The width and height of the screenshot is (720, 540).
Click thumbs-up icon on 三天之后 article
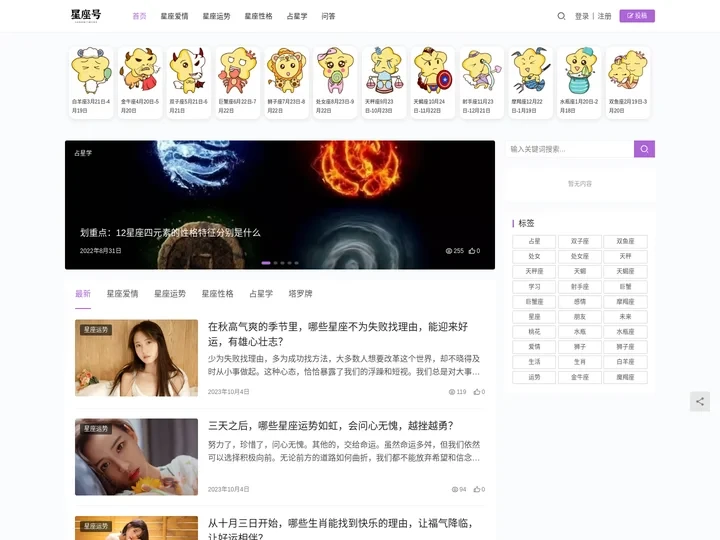[479, 489]
